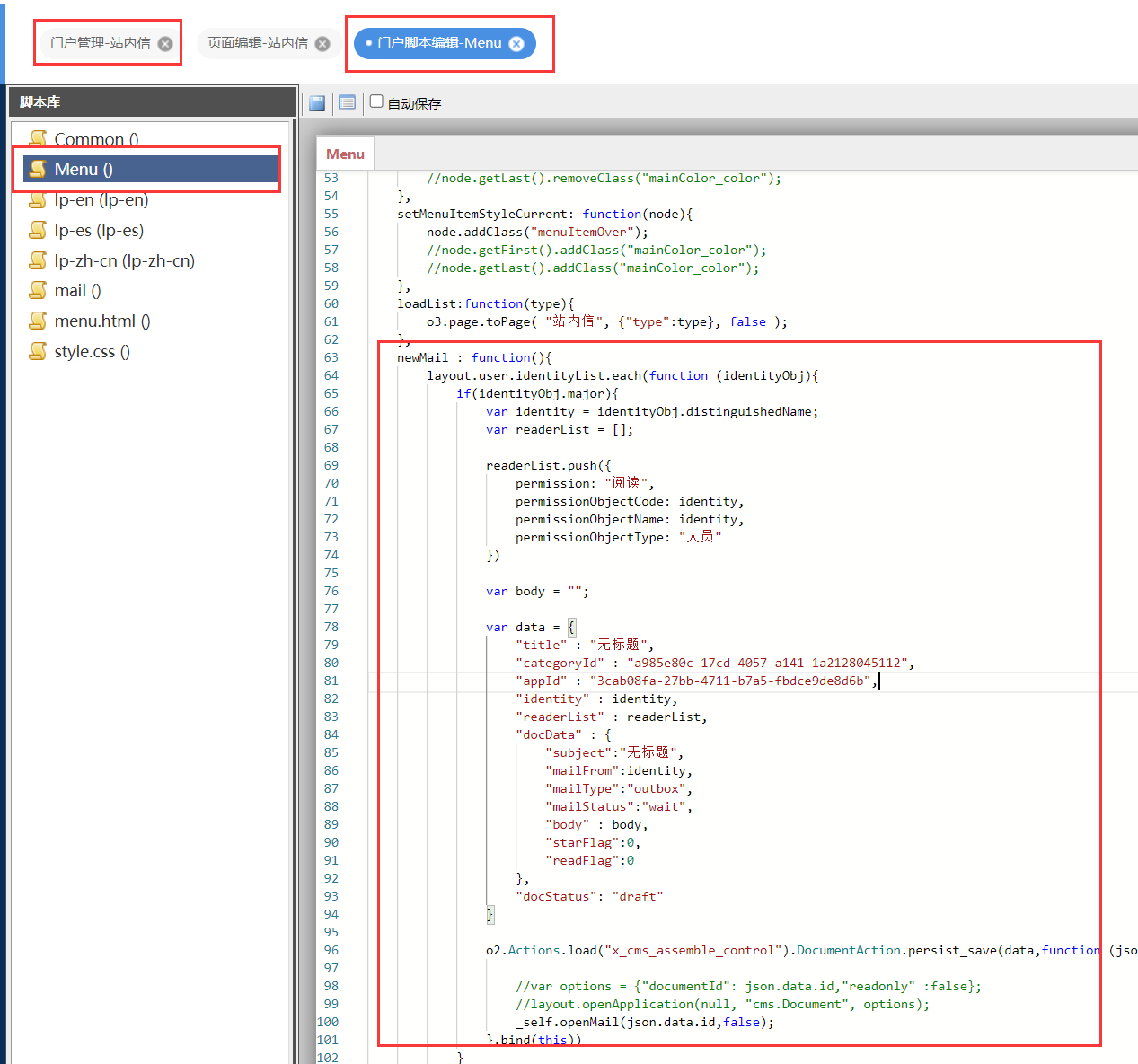Enable the 自动保存 checkbox
This screenshot has width=1138, height=1064.
tap(377, 101)
